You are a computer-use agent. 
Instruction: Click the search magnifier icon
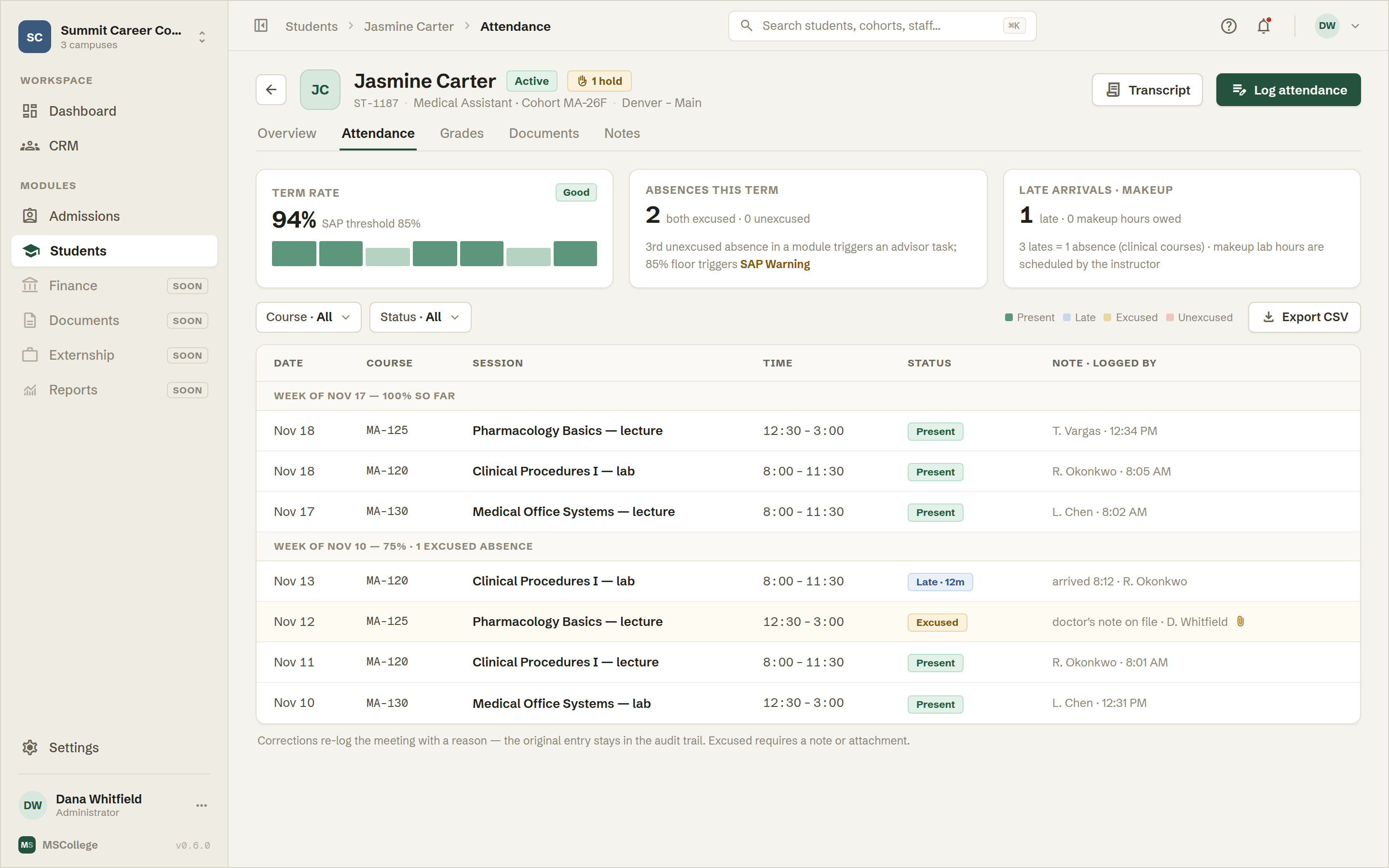pyautogui.click(x=746, y=26)
